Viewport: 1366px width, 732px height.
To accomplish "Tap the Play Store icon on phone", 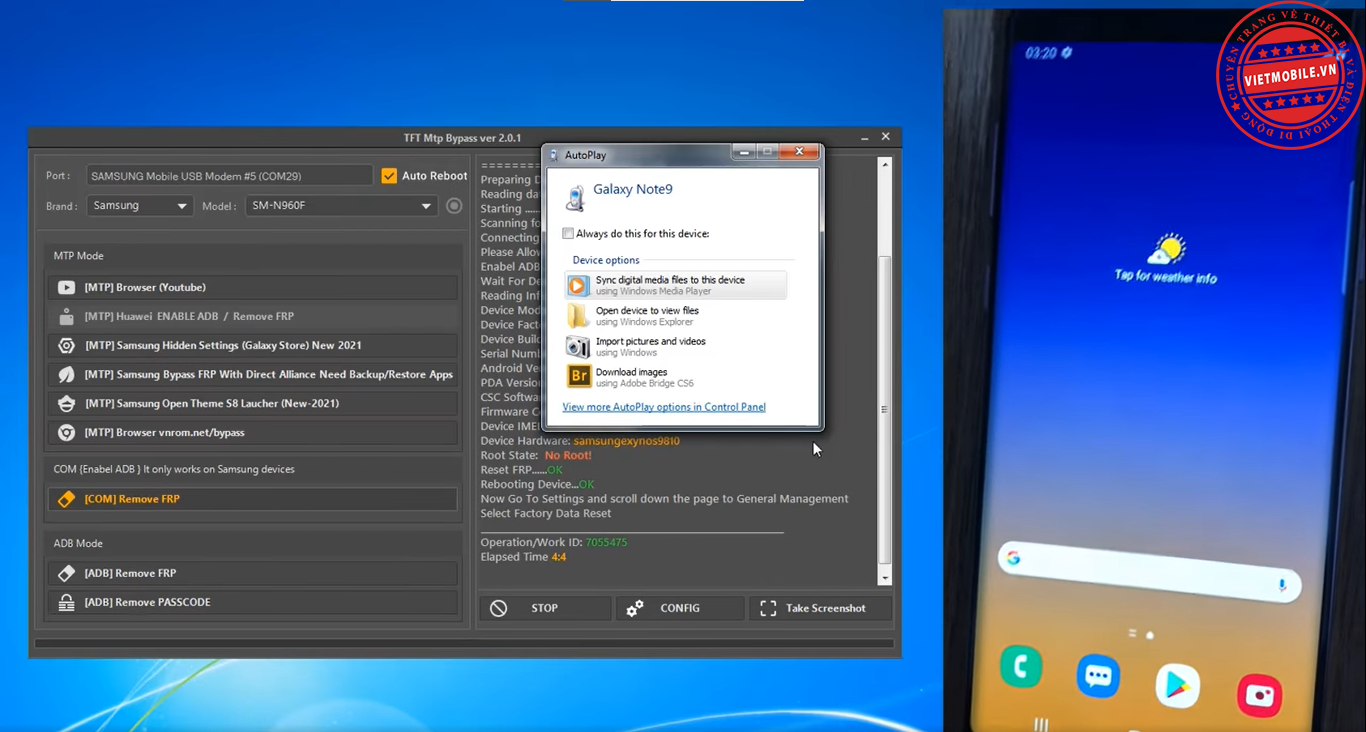I will click(1177, 686).
